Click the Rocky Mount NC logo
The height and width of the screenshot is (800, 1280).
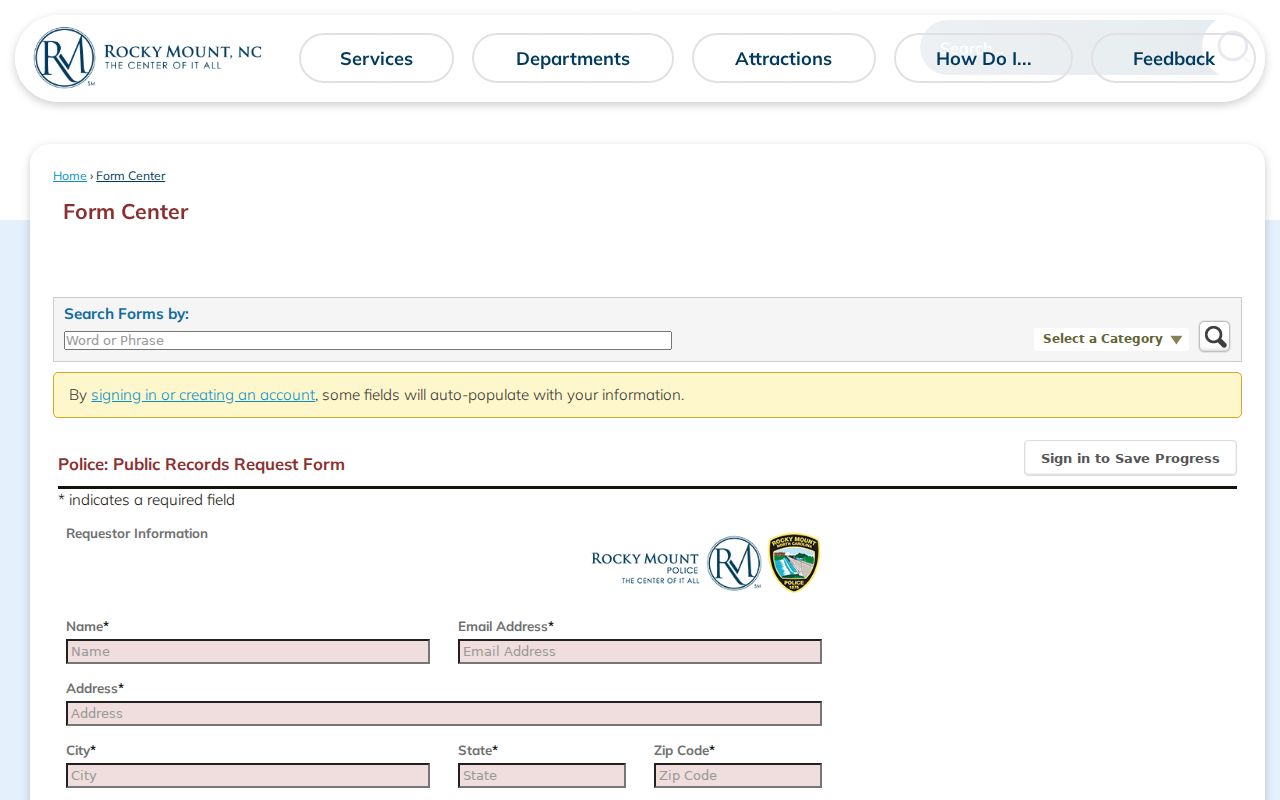148,58
